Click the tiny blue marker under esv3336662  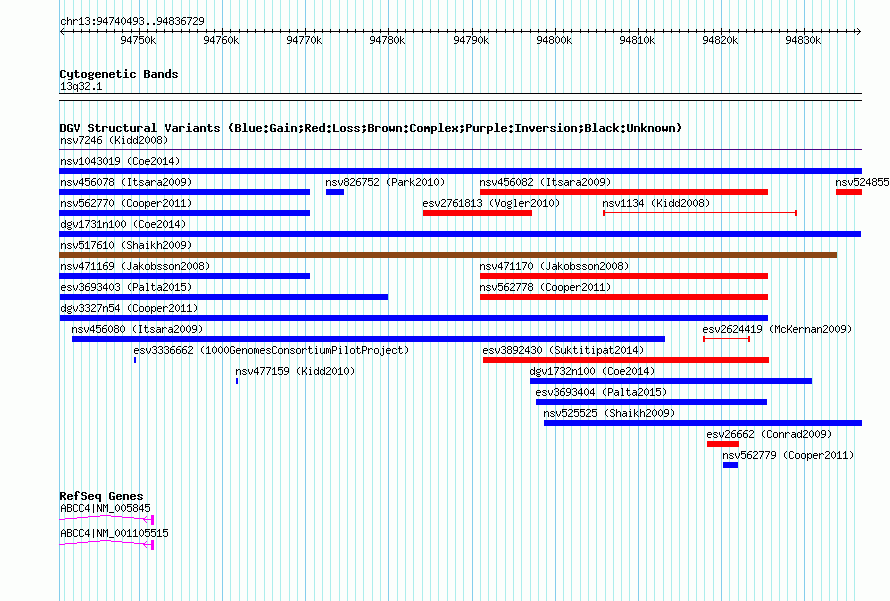(135, 360)
